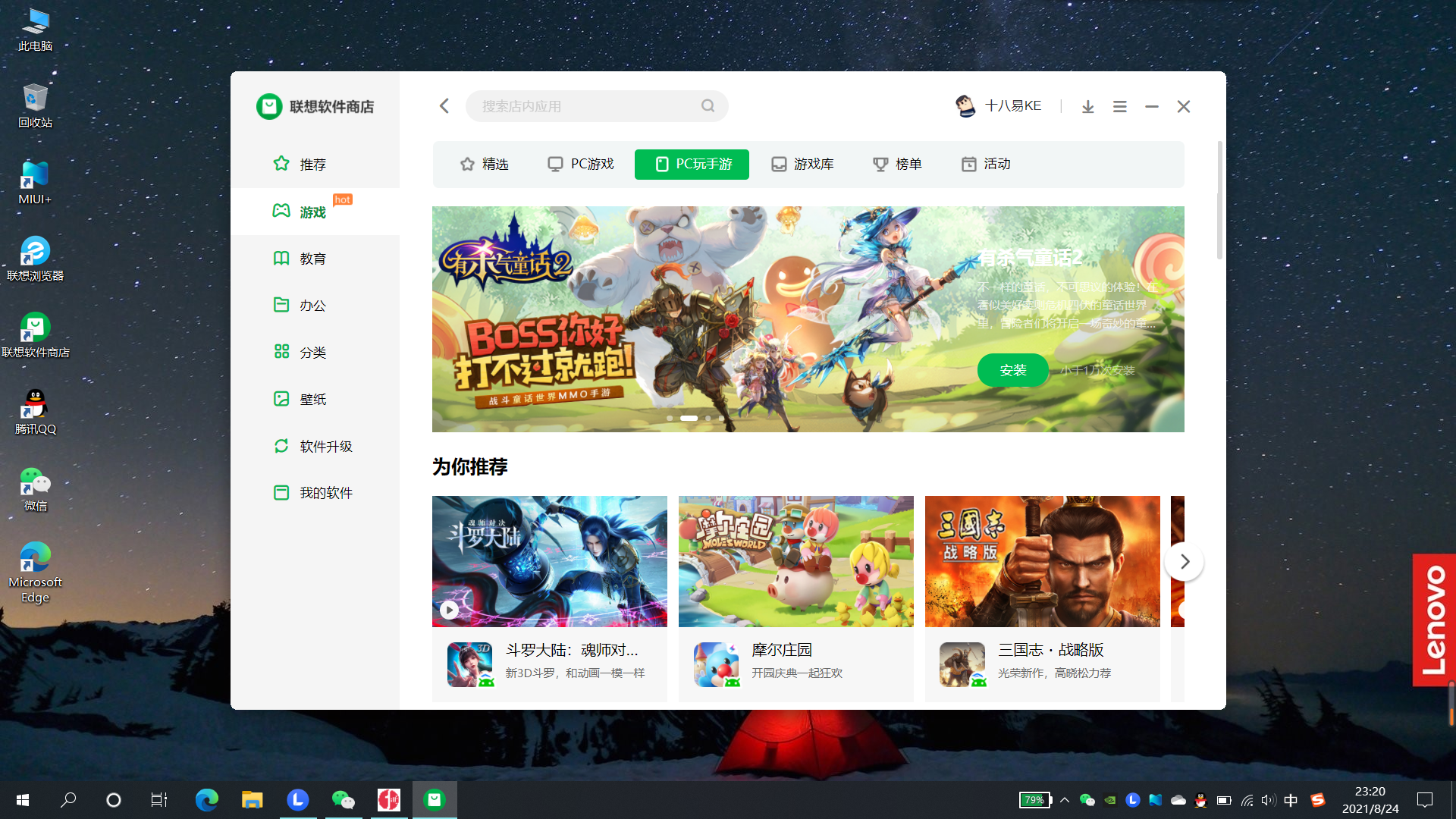Image resolution: width=1456 pixels, height=819 pixels.
Task: Switch to the 精选 tab
Action: point(484,164)
